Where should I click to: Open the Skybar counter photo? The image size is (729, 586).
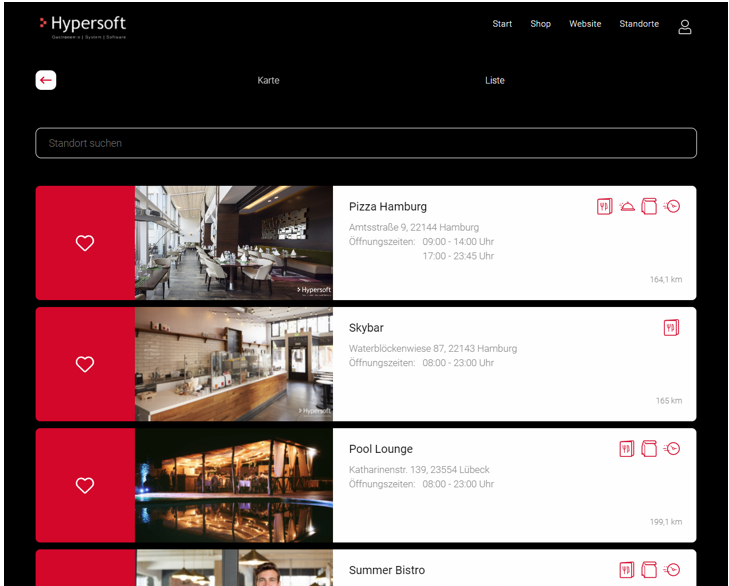point(234,364)
